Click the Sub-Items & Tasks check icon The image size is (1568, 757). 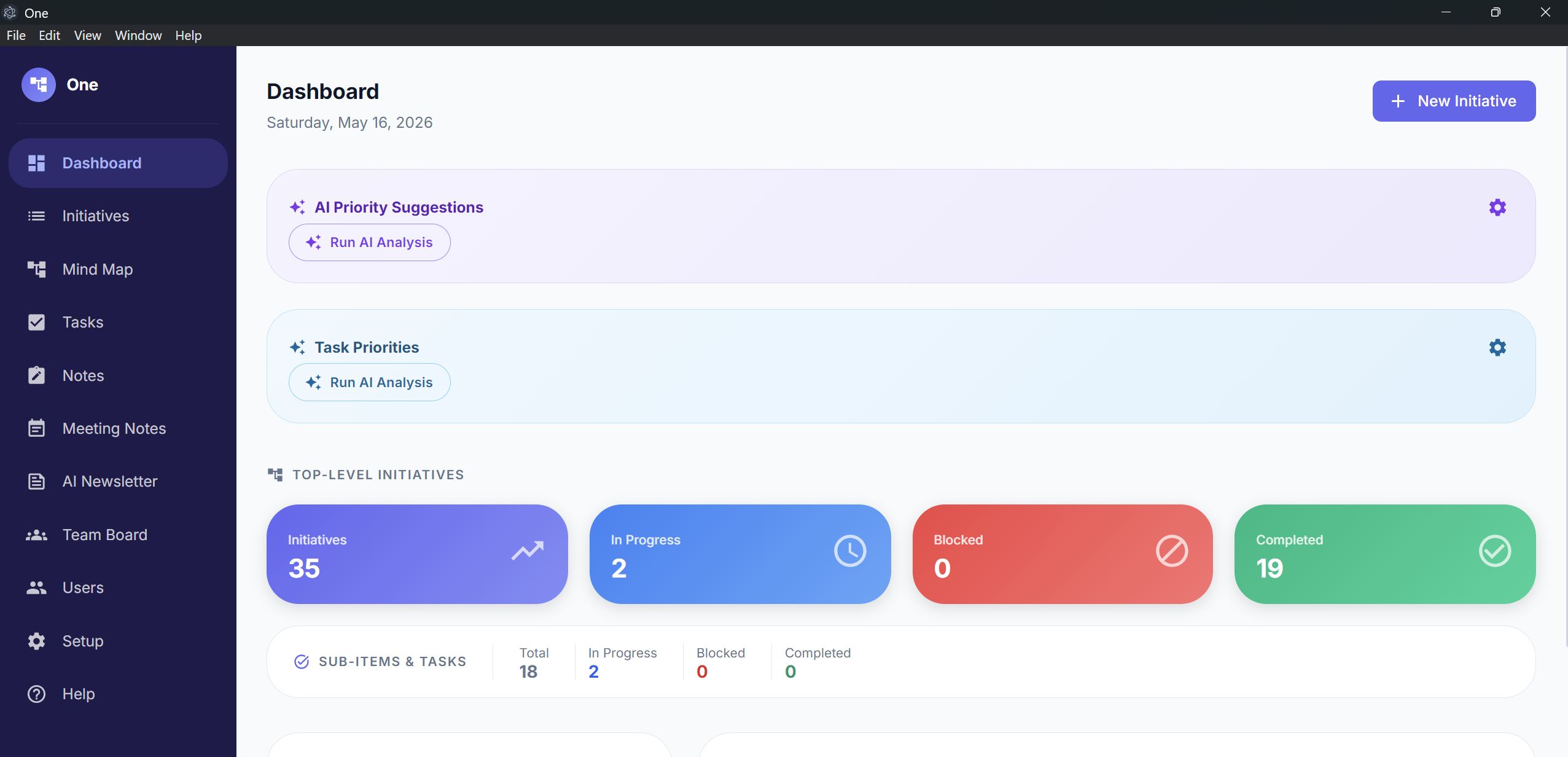(x=302, y=661)
